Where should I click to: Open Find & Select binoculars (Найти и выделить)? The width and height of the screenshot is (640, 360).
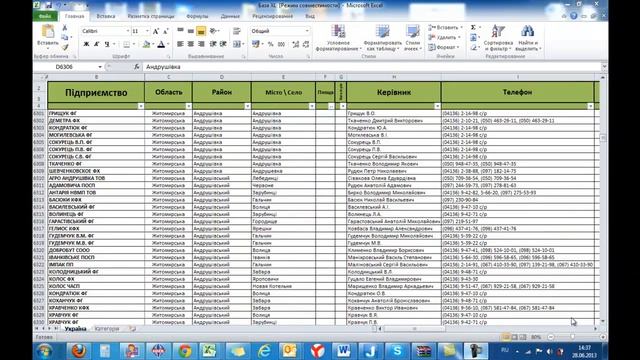(x=527, y=37)
